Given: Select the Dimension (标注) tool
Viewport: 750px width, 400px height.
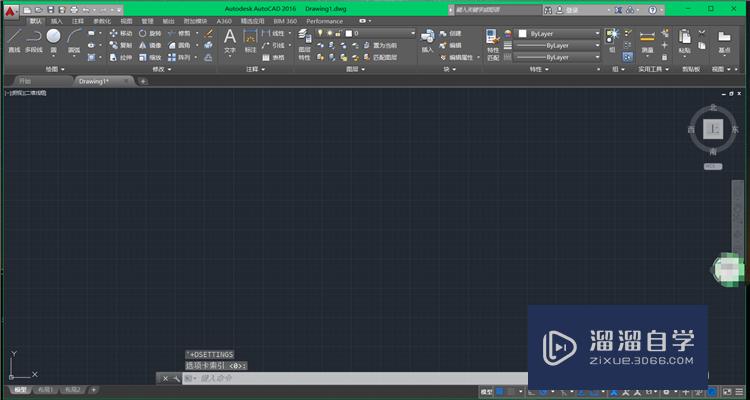Looking at the screenshot, I should tap(250, 41).
